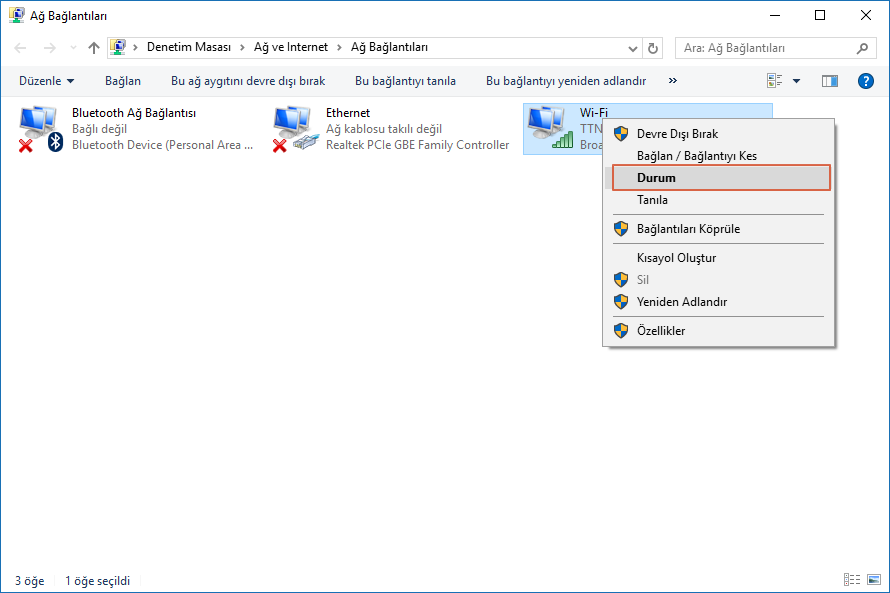Viewport: 890px width, 593px height.
Task: Open the Düzenle dropdown menu
Action: click(x=45, y=81)
